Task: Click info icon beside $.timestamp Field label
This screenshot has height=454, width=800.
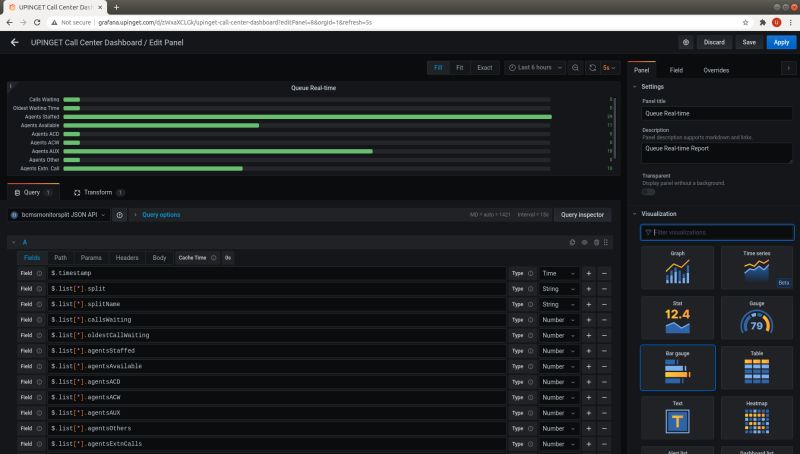Action: (39, 273)
